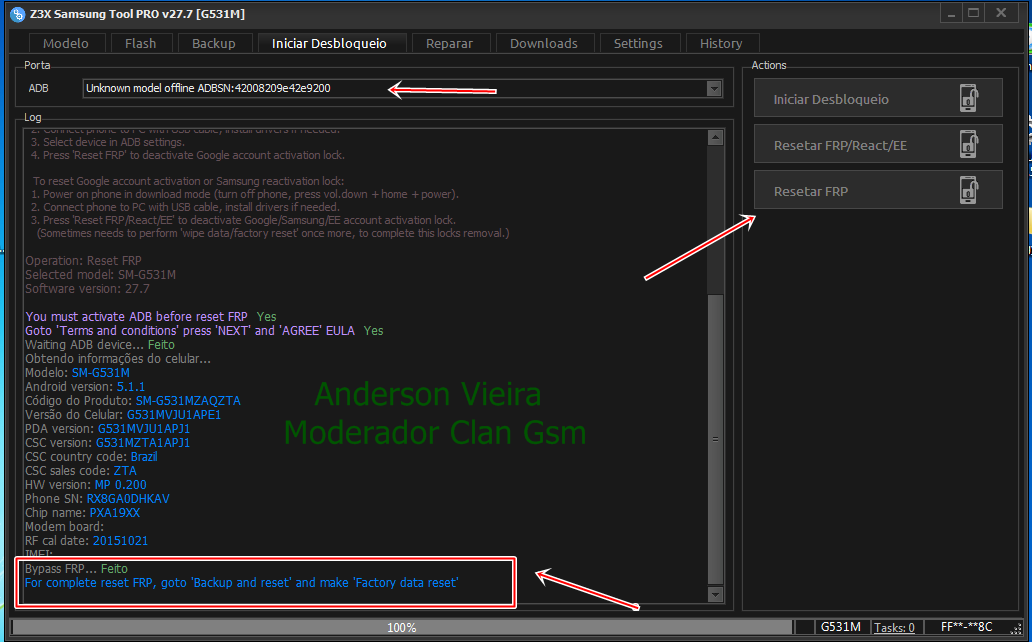The height and width of the screenshot is (642, 1032).
Task: Click the Resetar FRP/React/EE button
Action: 878,144
